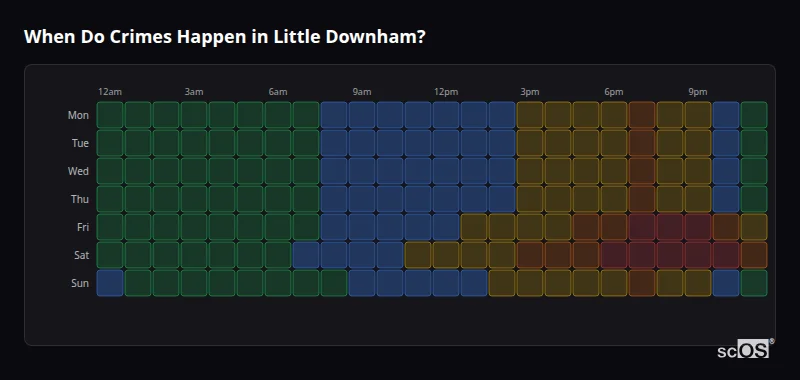800x380 pixels.
Task: Click the "6pm" column label
Action: pos(614,92)
